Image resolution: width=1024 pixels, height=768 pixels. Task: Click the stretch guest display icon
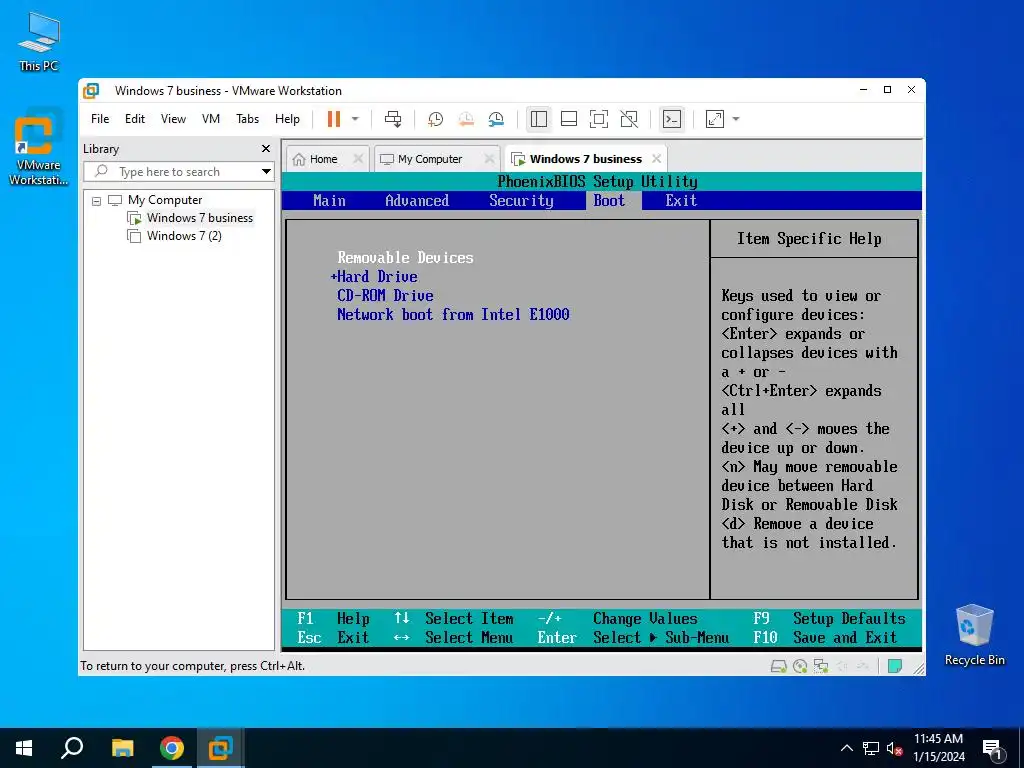pyautogui.click(x=715, y=119)
